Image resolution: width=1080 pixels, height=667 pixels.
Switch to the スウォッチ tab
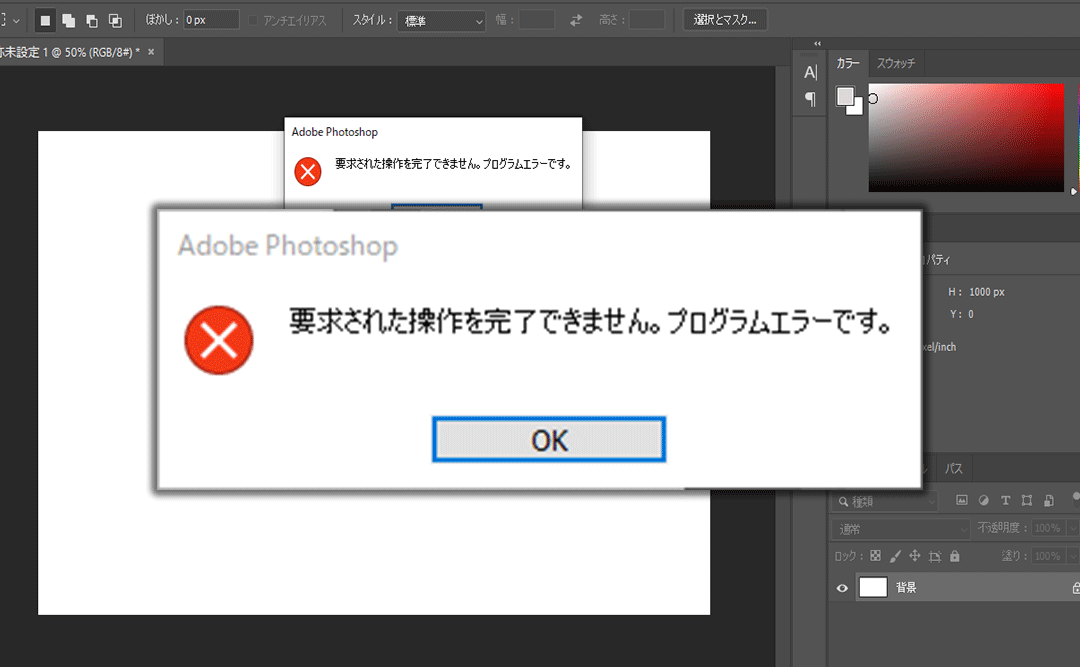895,63
